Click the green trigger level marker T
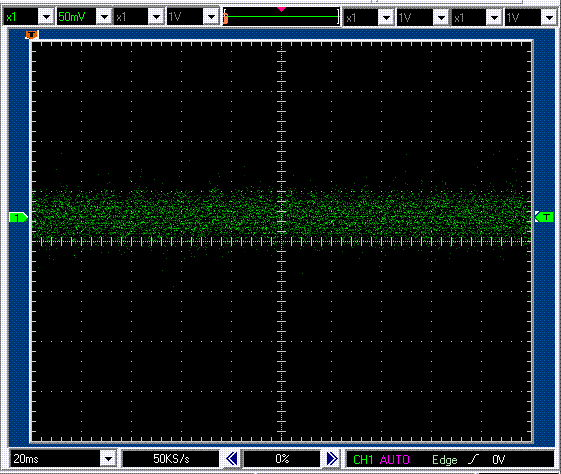 click(544, 217)
